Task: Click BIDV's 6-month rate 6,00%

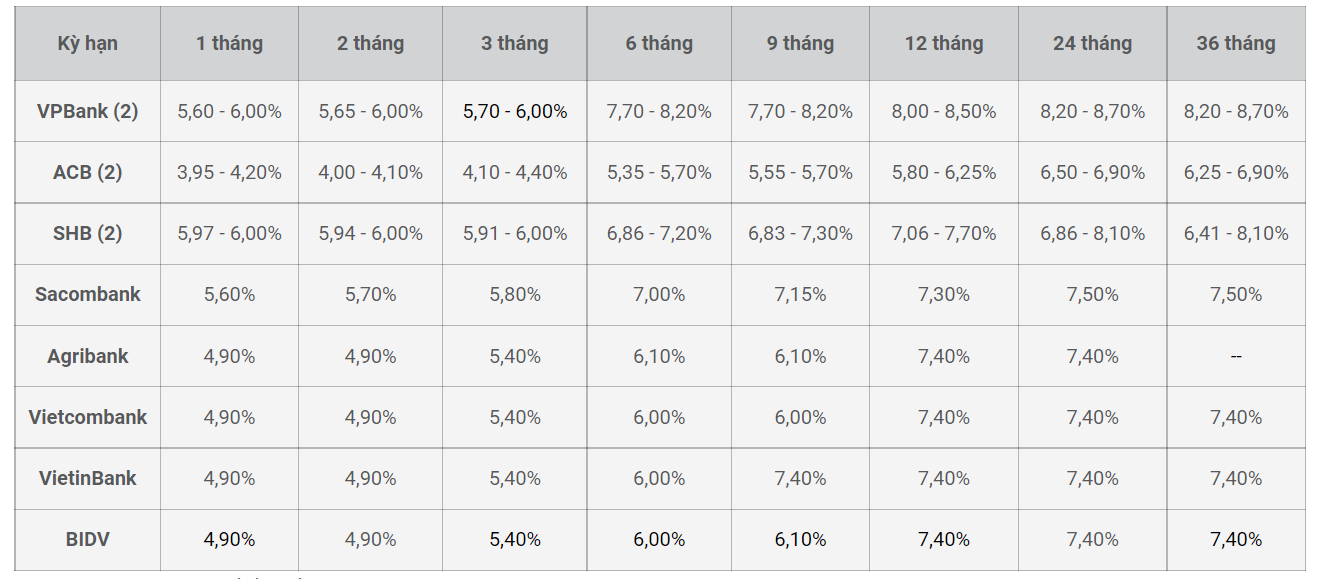Action: pyautogui.click(x=659, y=540)
